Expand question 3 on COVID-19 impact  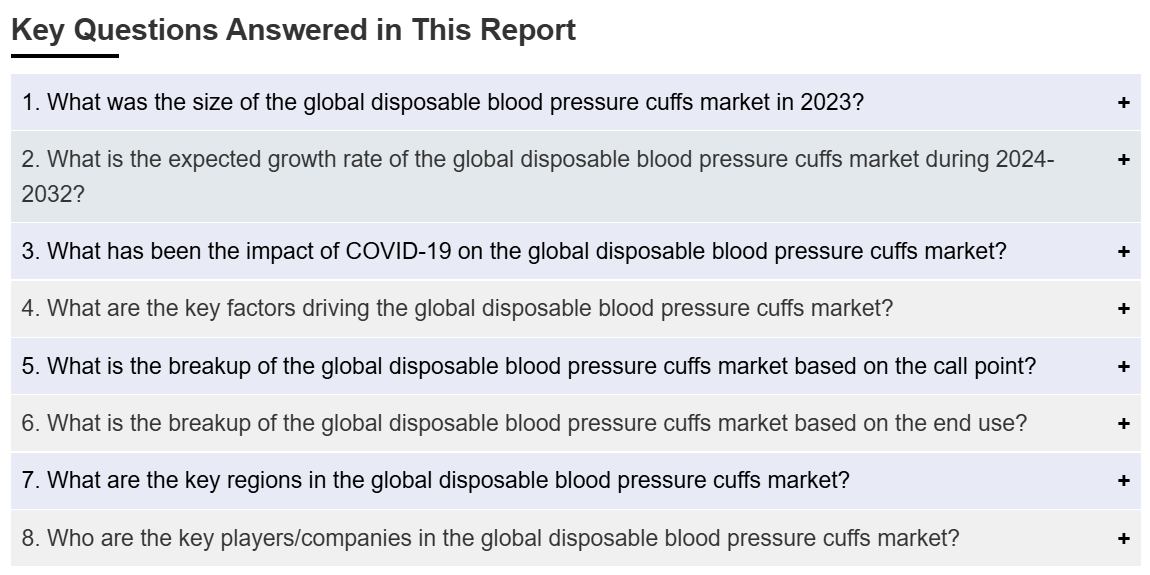click(x=514, y=251)
